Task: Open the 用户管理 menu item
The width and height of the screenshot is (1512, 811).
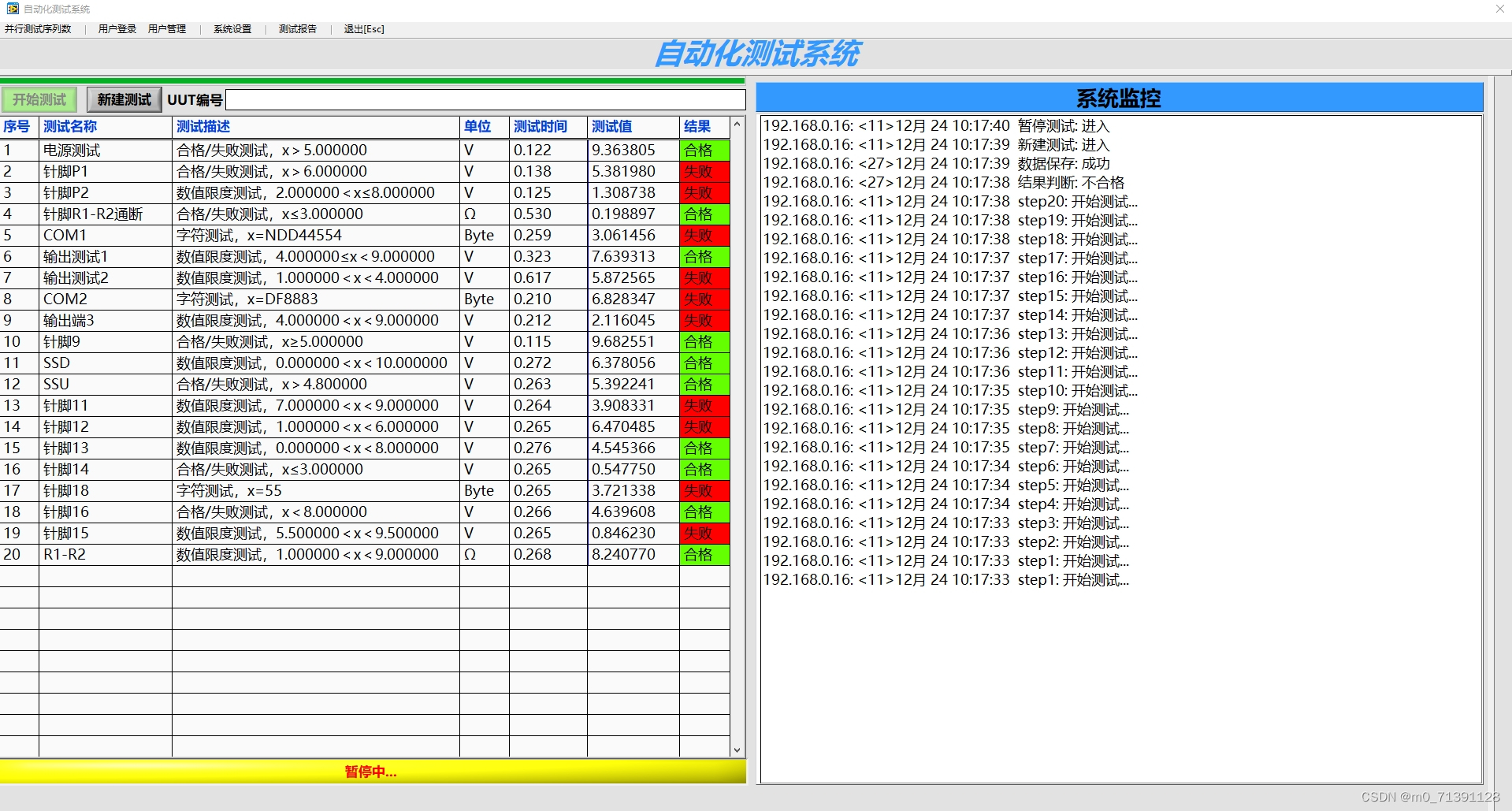Action: click(x=167, y=29)
